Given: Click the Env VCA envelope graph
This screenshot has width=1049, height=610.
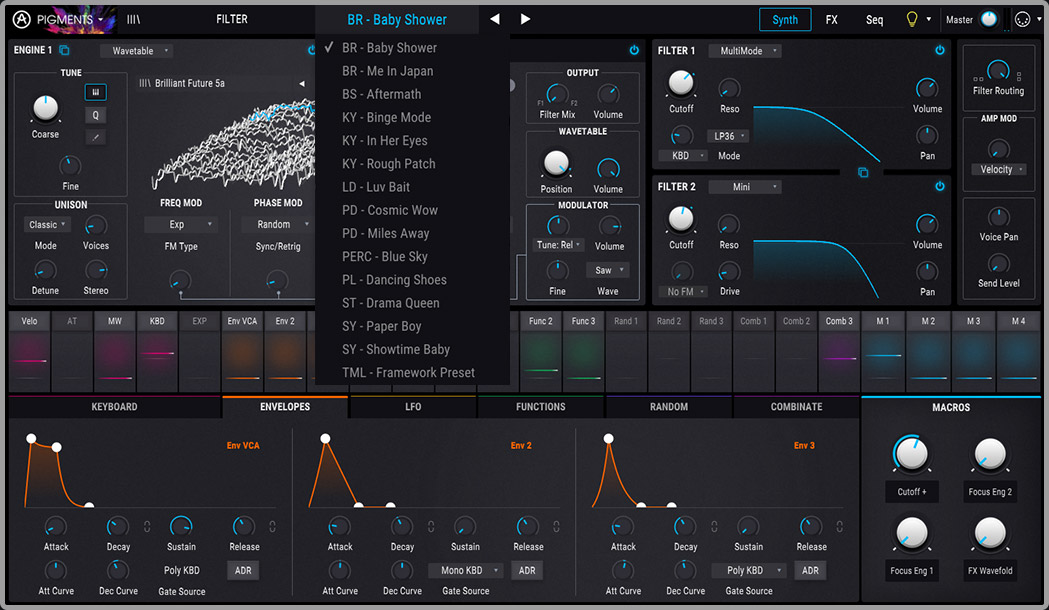Looking at the screenshot, I should (x=151, y=472).
